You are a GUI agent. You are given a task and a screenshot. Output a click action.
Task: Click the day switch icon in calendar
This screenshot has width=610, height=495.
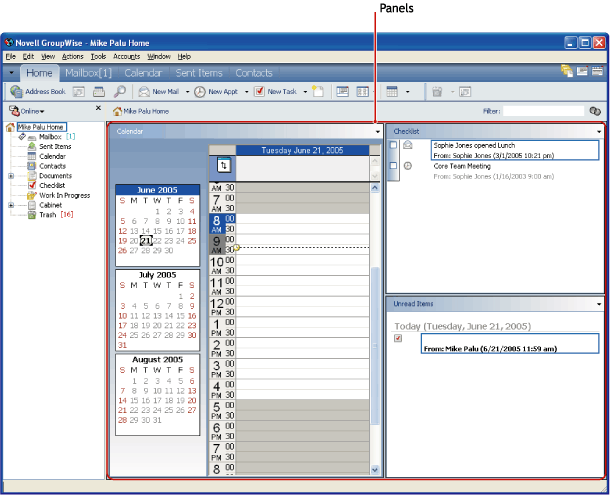[223, 165]
